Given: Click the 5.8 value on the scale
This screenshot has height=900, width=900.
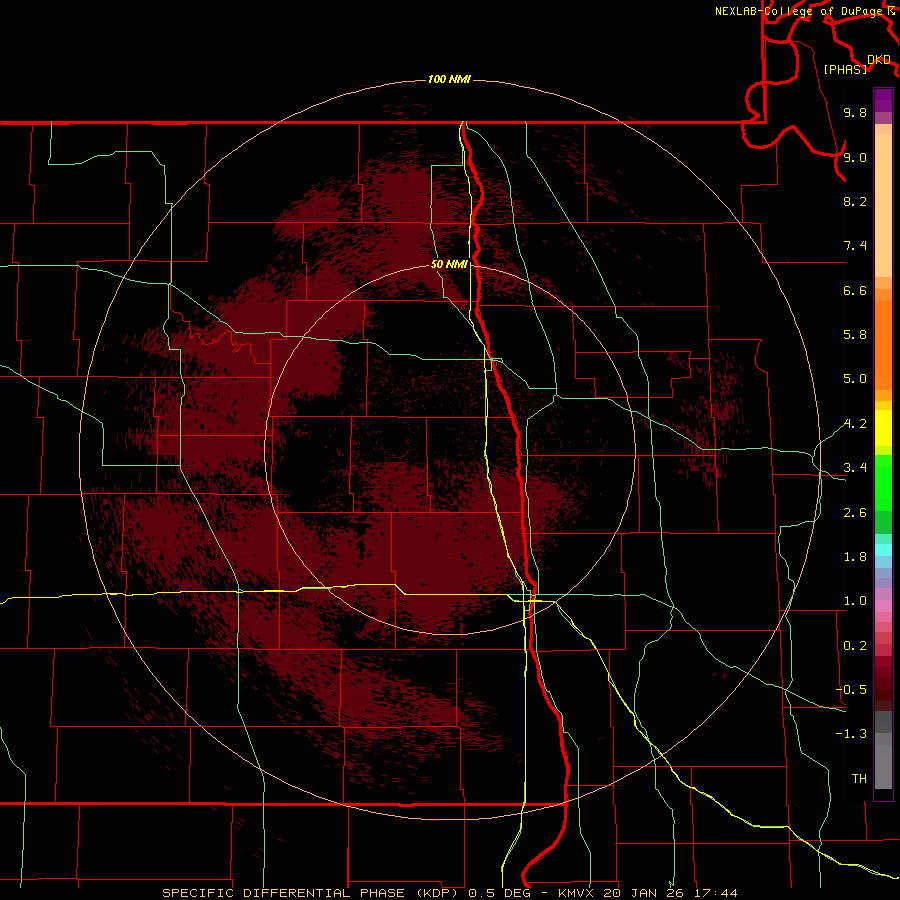Looking at the screenshot, I should point(855,335).
